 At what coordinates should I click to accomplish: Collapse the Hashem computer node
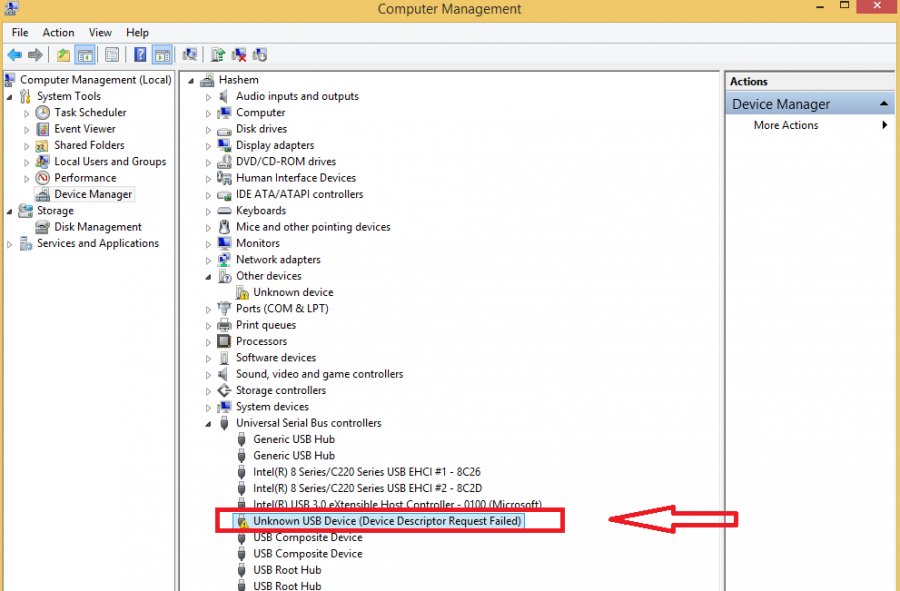click(x=191, y=81)
